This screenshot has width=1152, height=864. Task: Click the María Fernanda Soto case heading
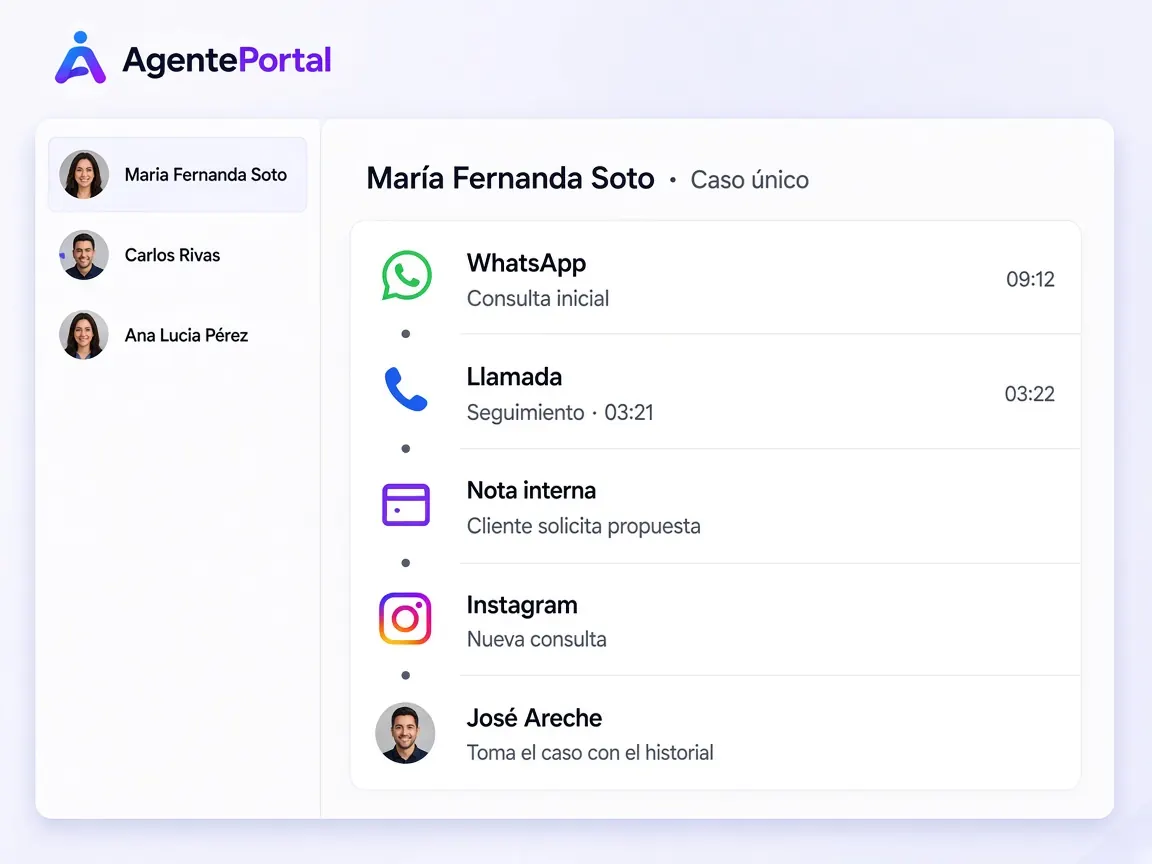click(511, 179)
